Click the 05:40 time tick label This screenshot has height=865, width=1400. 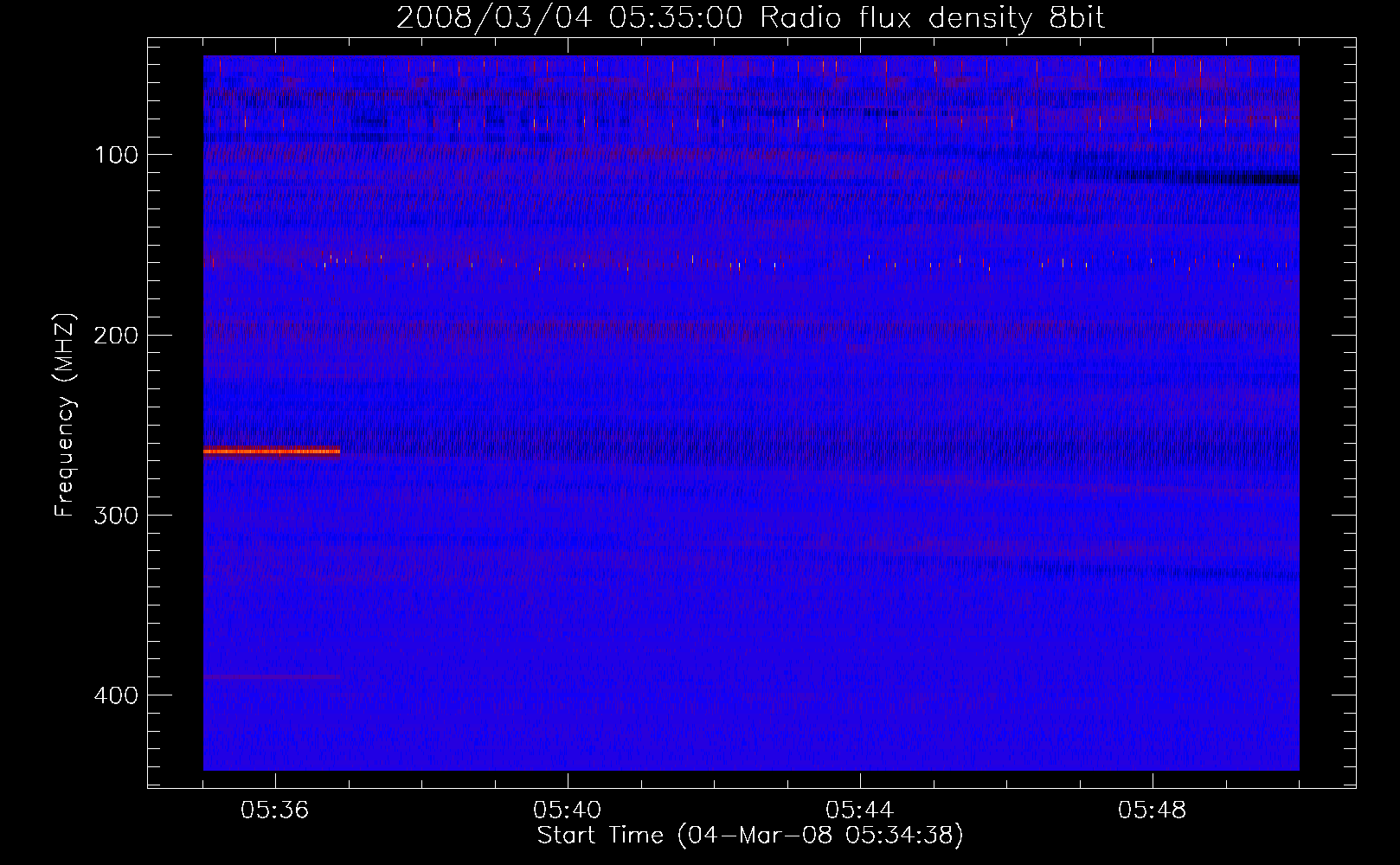568,810
